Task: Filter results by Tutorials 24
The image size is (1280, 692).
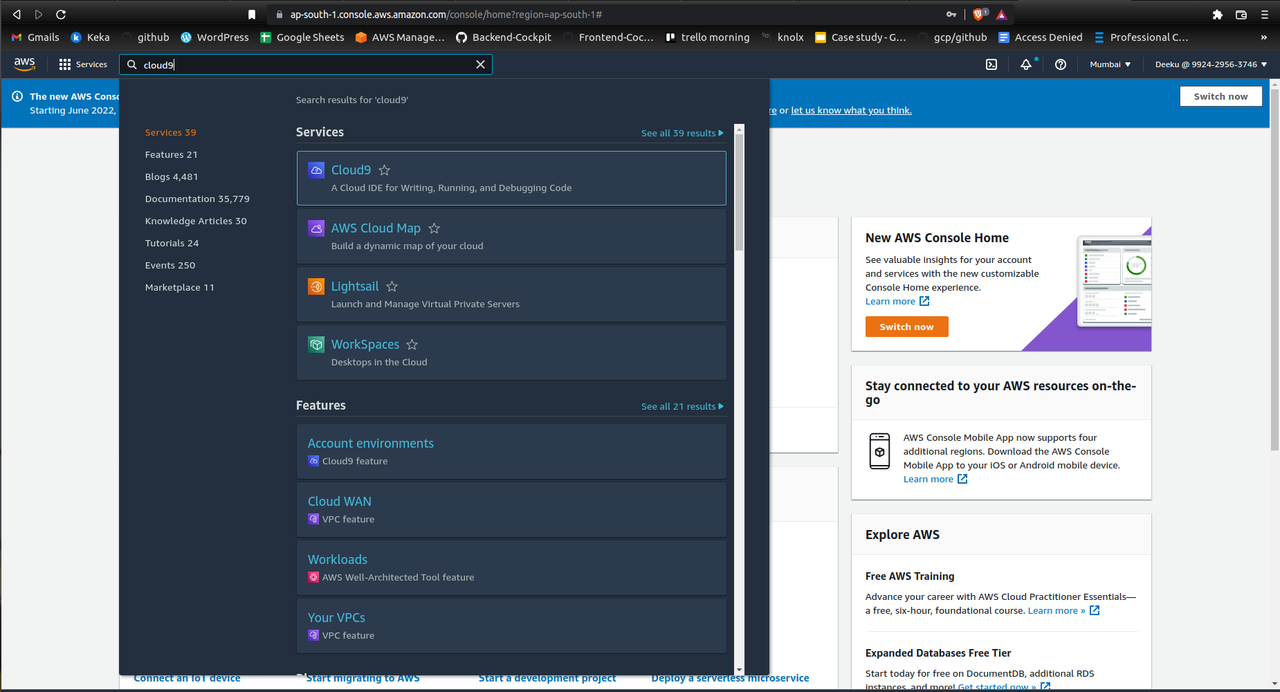Action: (171, 242)
